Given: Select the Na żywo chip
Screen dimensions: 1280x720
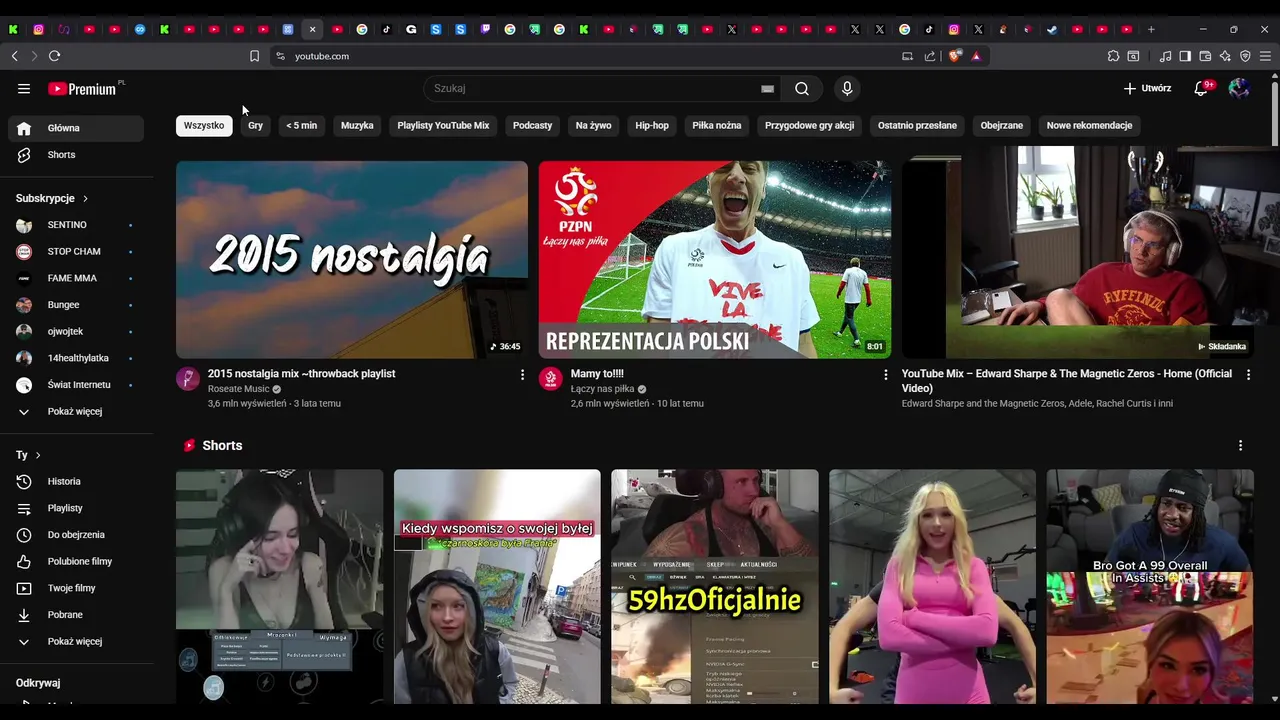Looking at the screenshot, I should pyautogui.click(x=593, y=125).
